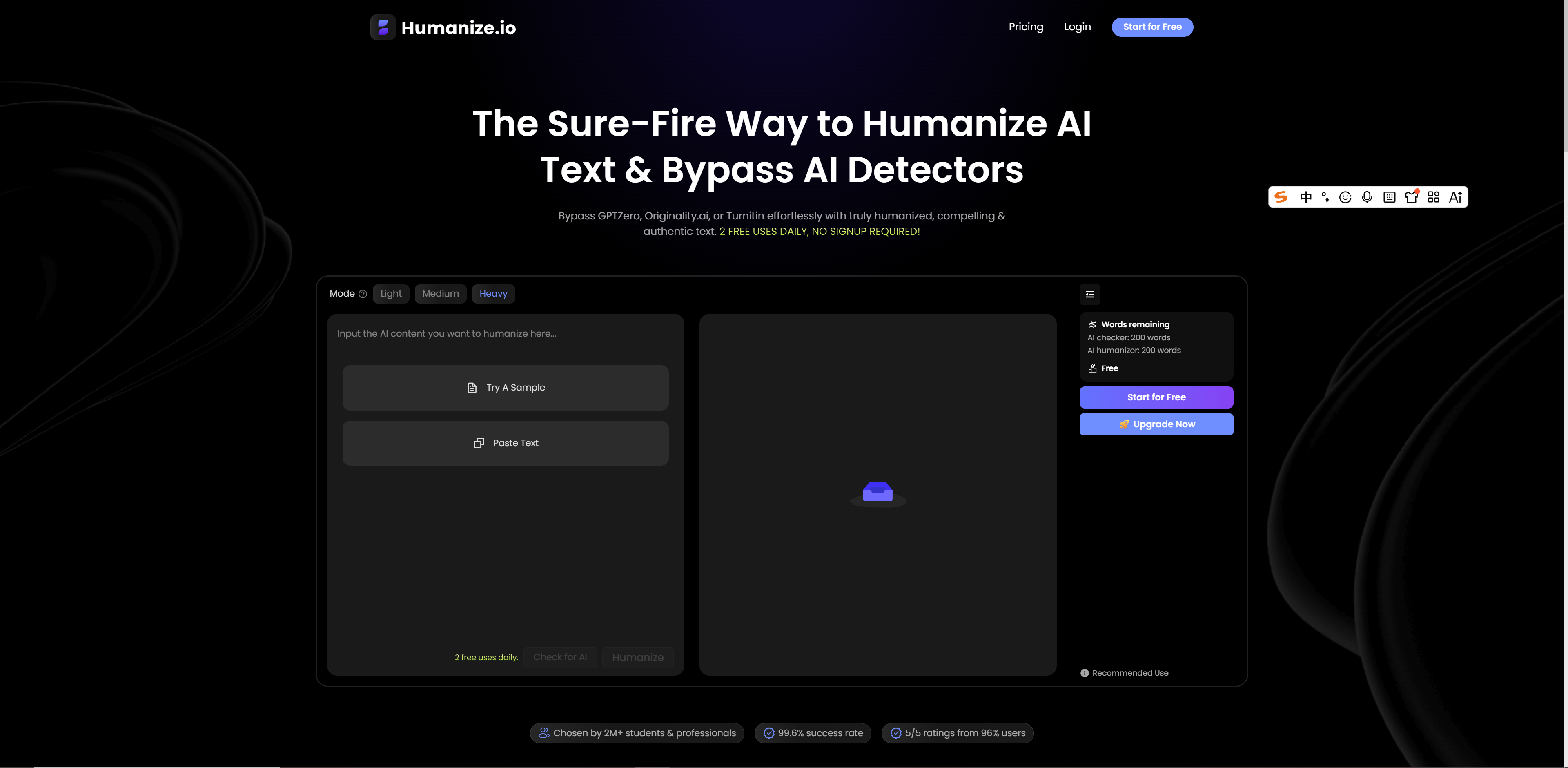Screen dimensions: 1568x768
Task: Click the AI text icon at the toolbar's right end
Action: pyautogui.click(x=1456, y=197)
